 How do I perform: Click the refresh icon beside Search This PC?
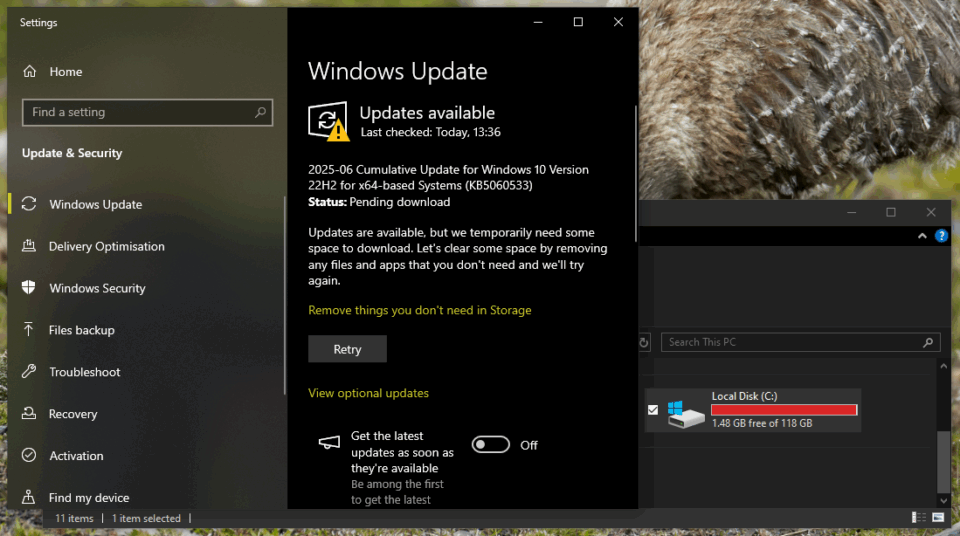(643, 342)
